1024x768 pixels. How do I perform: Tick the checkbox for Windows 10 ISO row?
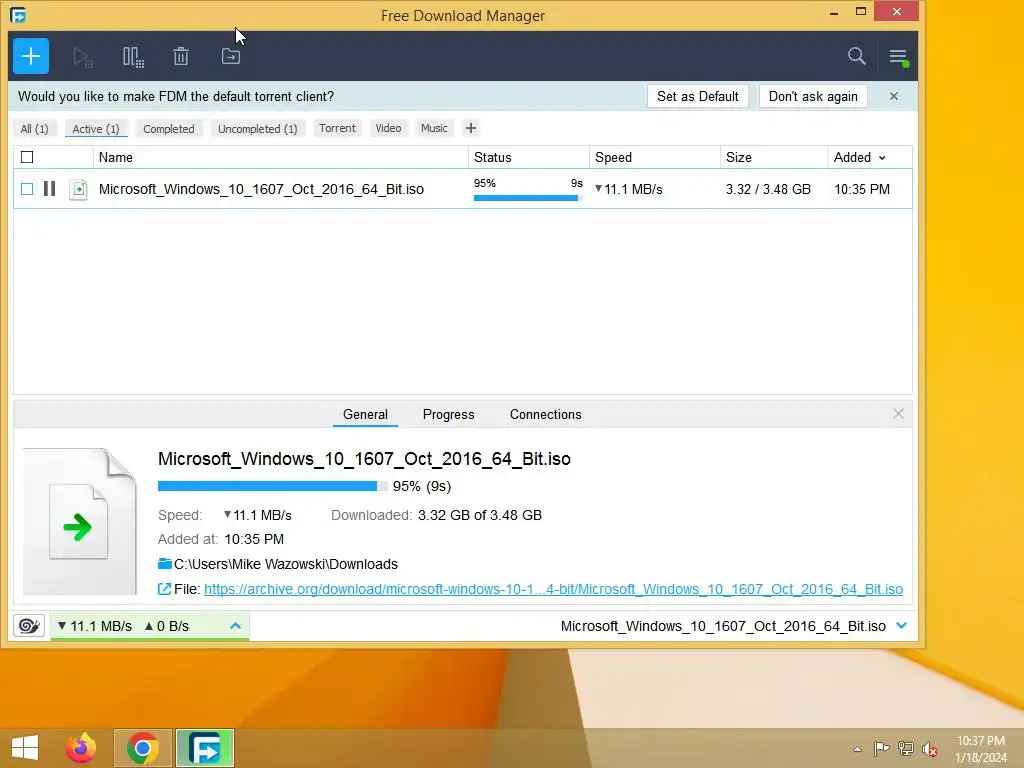(27, 189)
